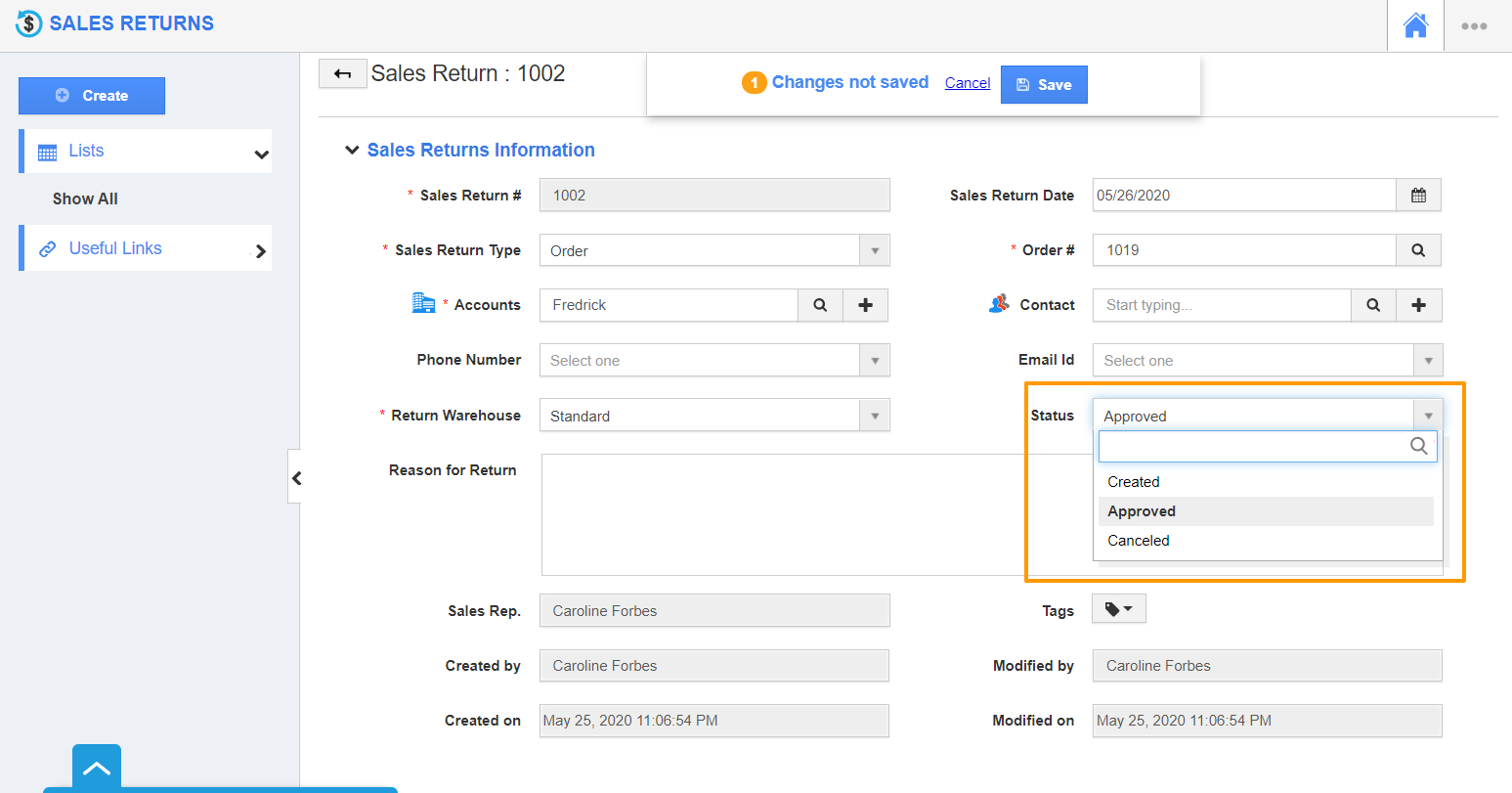
Task: Click the Home icon in top bar
Action: (1414, 25)
